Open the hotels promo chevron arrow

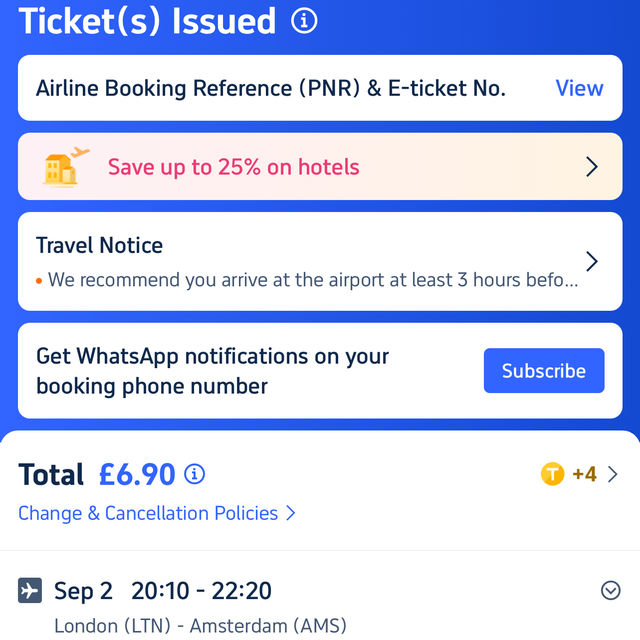tap(592, 167)
